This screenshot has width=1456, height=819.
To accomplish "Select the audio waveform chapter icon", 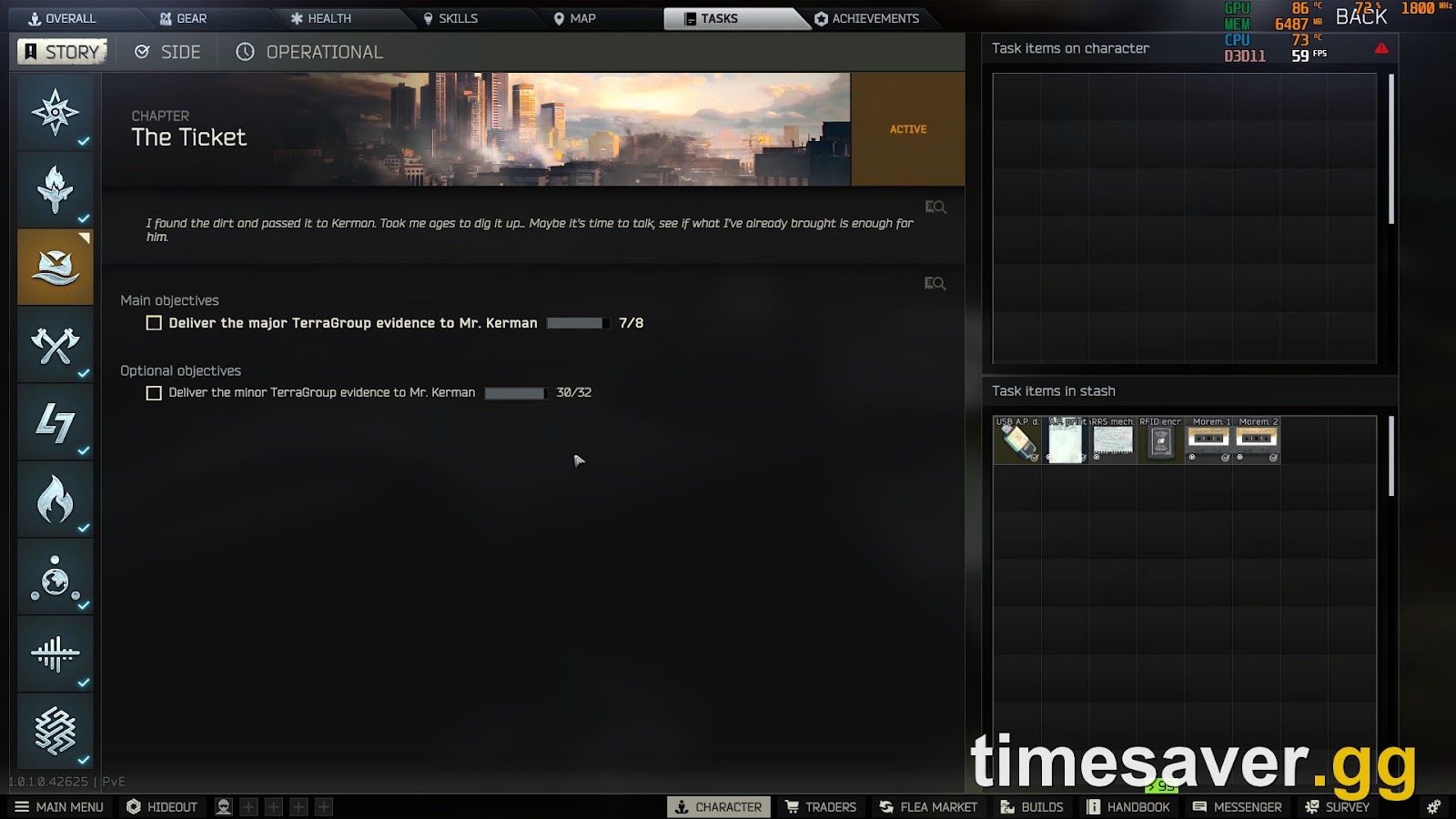I will coord(56,654).
